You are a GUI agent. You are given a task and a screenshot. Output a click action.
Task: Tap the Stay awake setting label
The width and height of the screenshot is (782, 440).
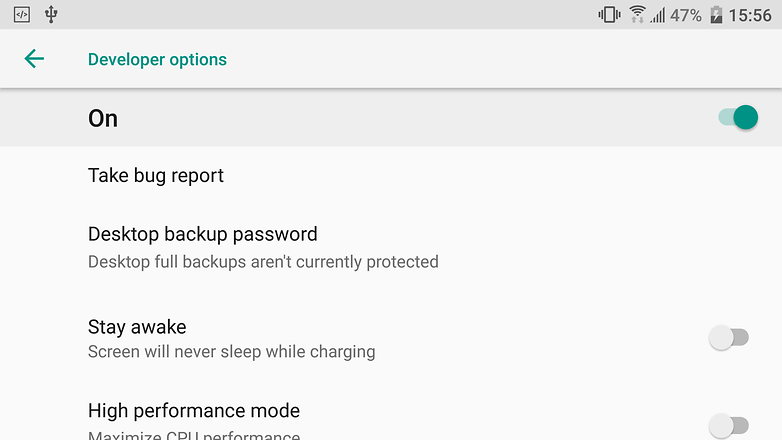point(137,327)
